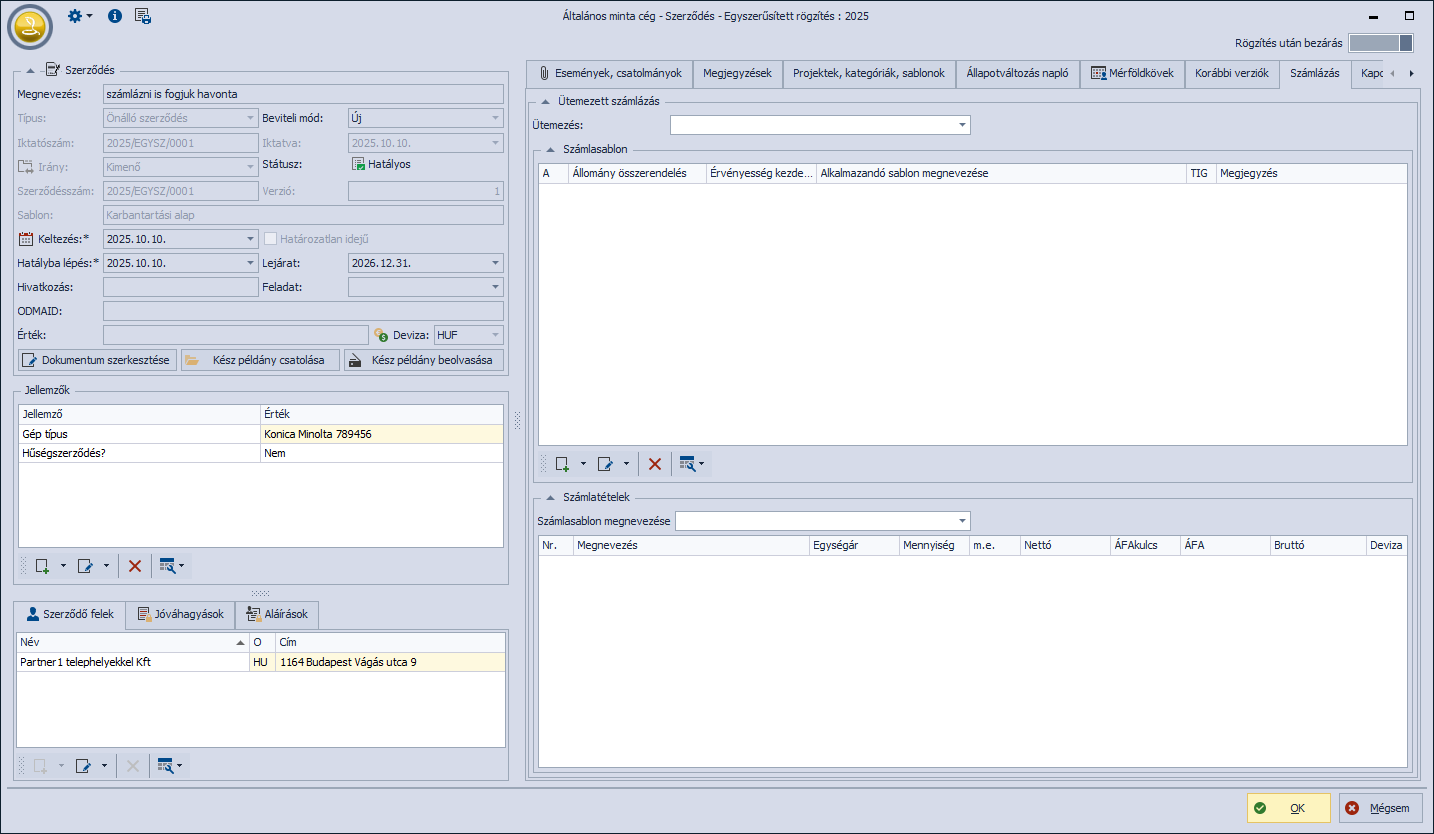Click red delete icon under Jellemzők list
Image resolution: width=1434 pixels, height=834 pixels.
135,566
